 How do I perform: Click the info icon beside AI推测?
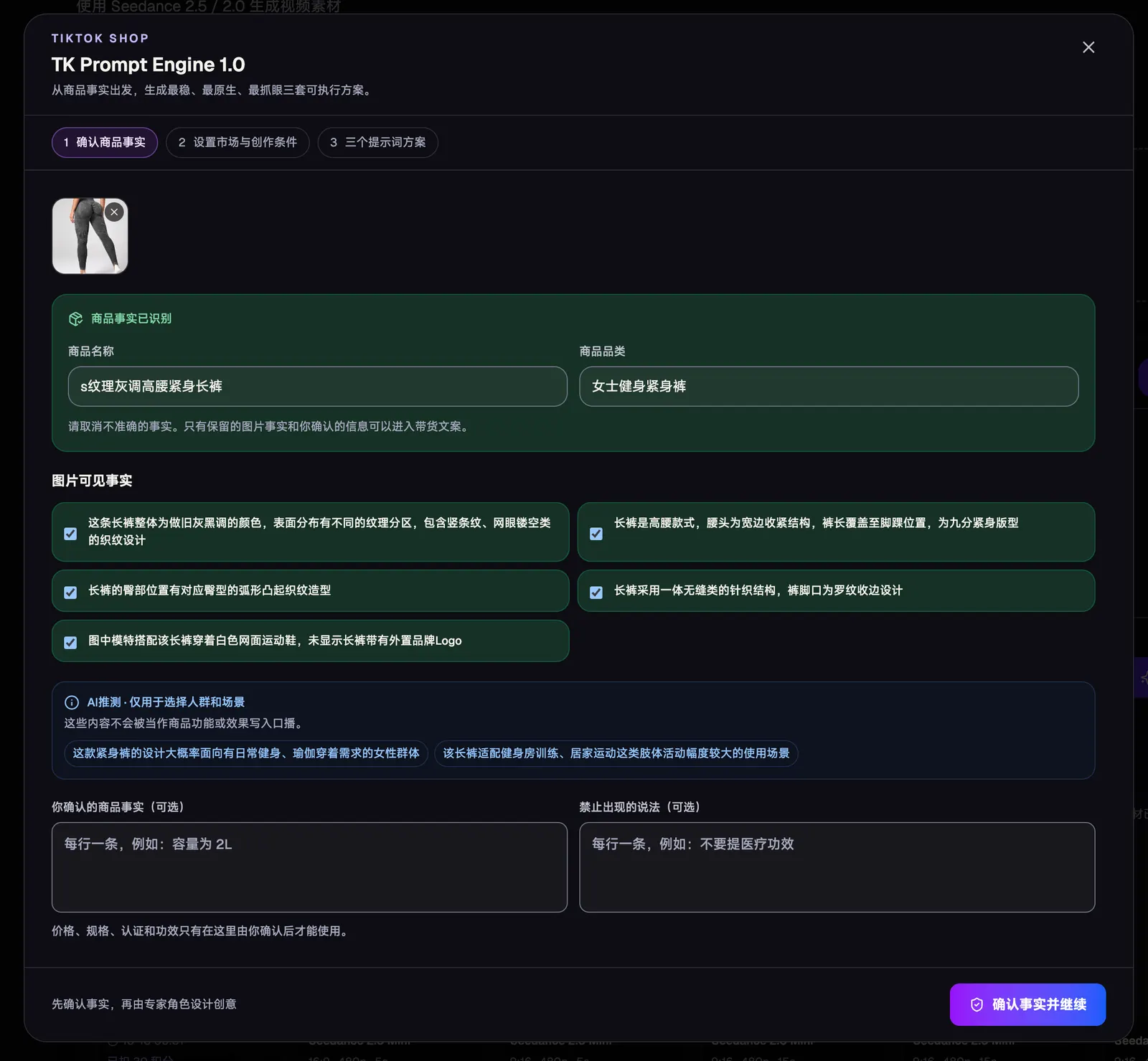click(72, 702)
